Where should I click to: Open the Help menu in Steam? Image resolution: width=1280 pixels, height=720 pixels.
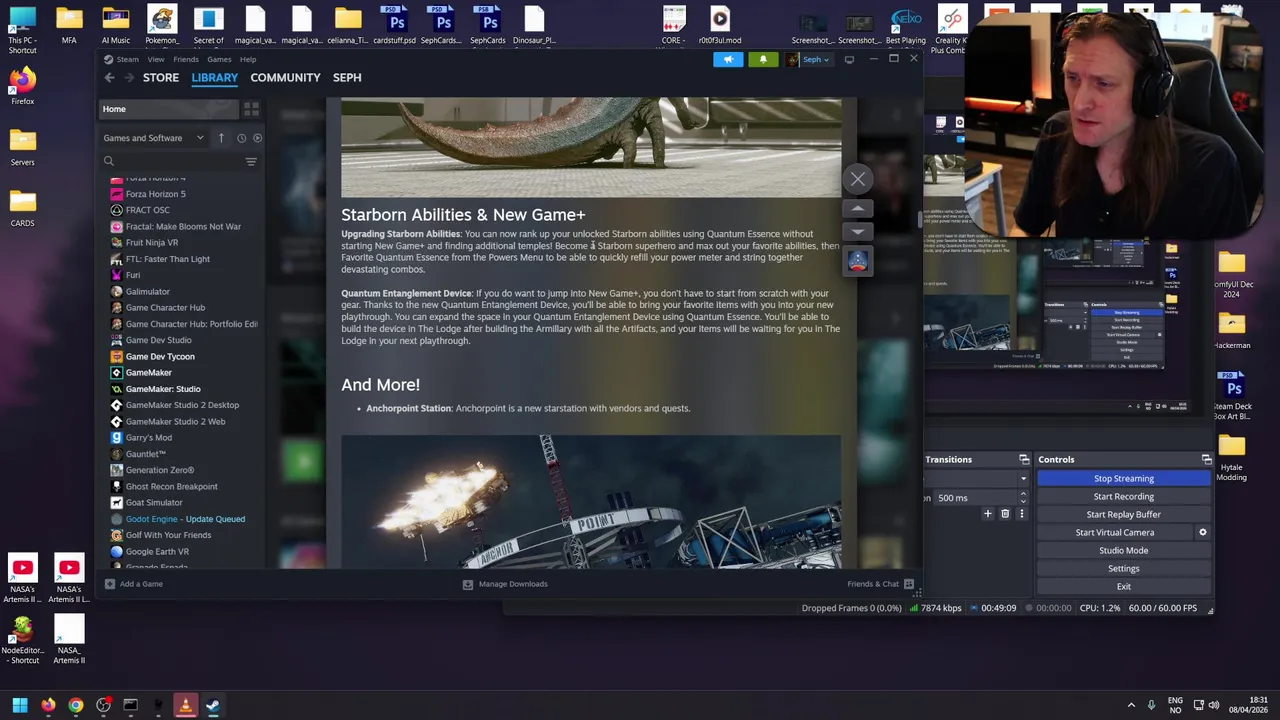pyautogui.click(x=248, y=59)
